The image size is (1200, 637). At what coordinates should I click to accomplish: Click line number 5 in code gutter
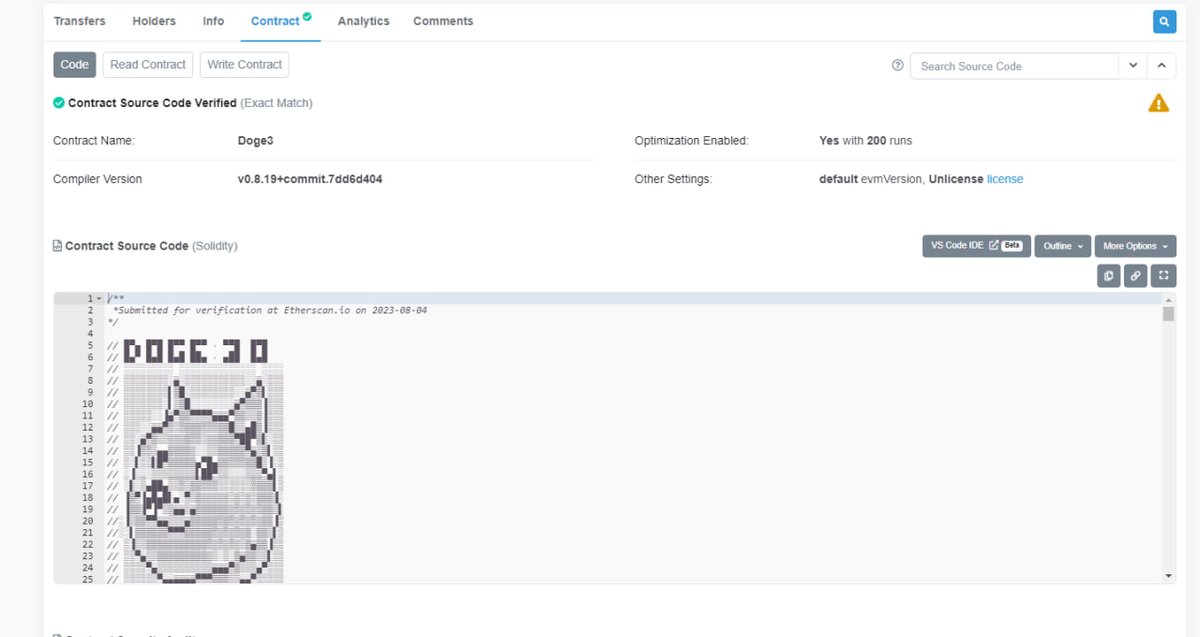90,346
